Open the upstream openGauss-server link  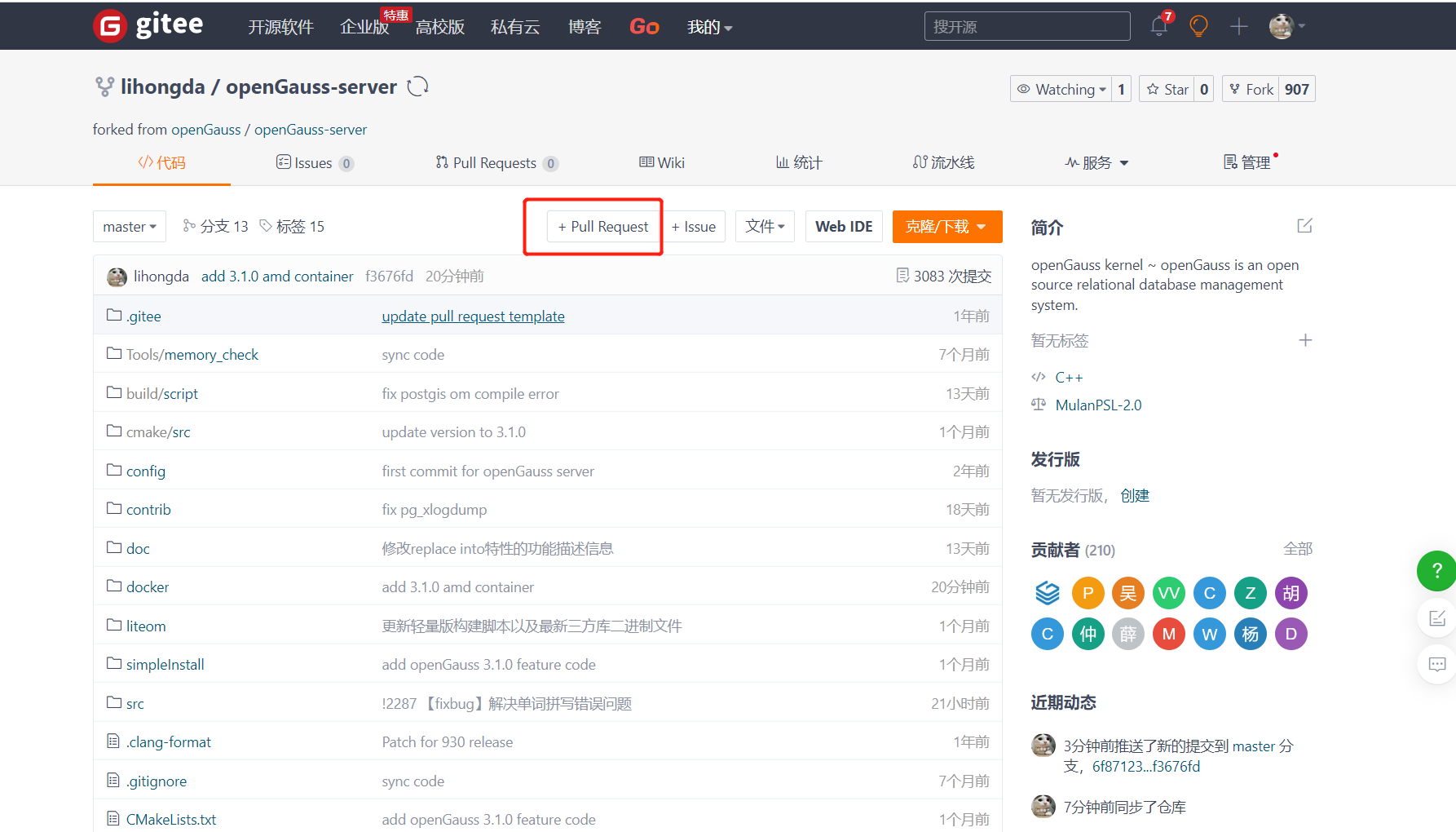click(x=311, y=130)
